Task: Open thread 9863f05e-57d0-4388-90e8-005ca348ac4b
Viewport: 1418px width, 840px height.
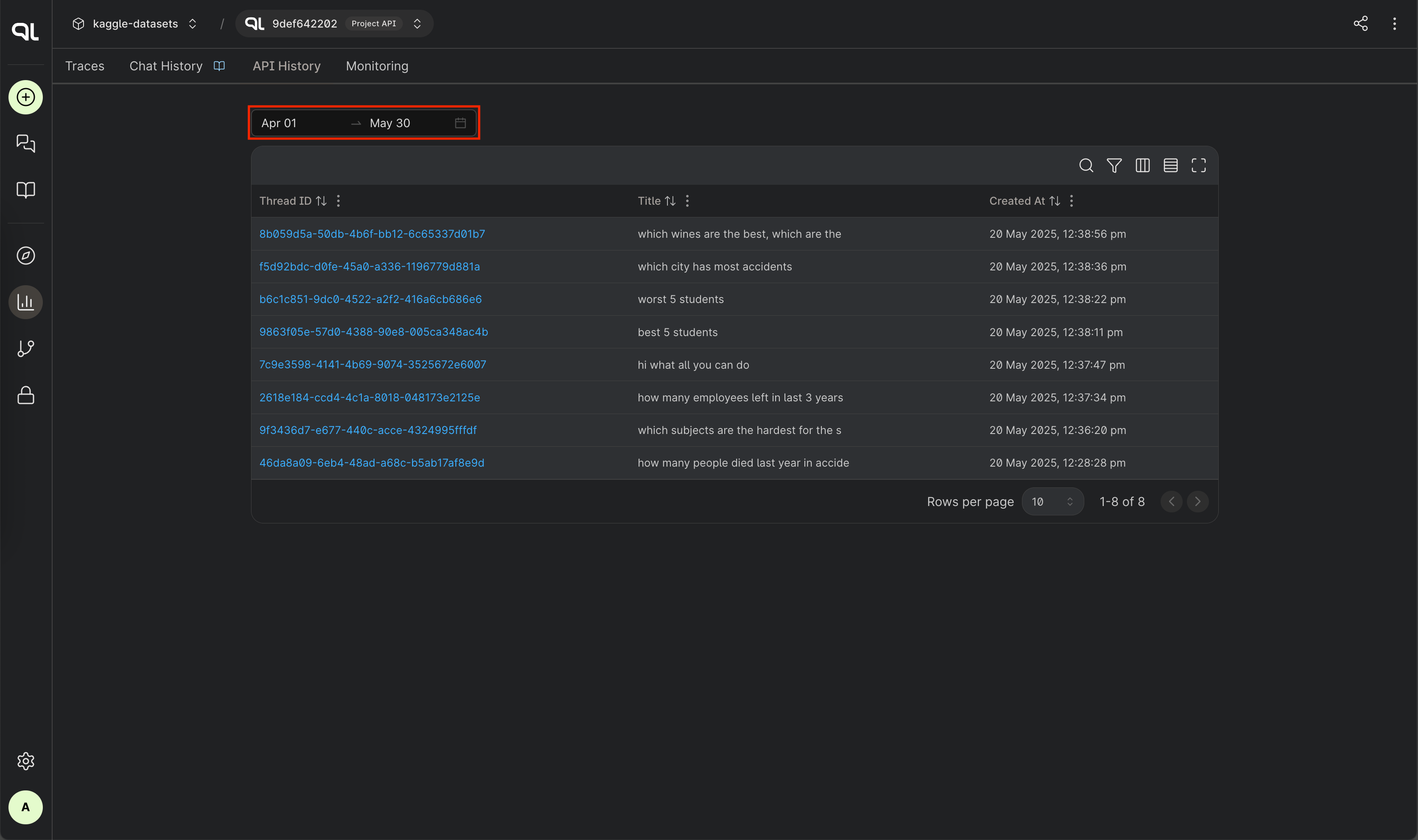Action: pos(374,332)
